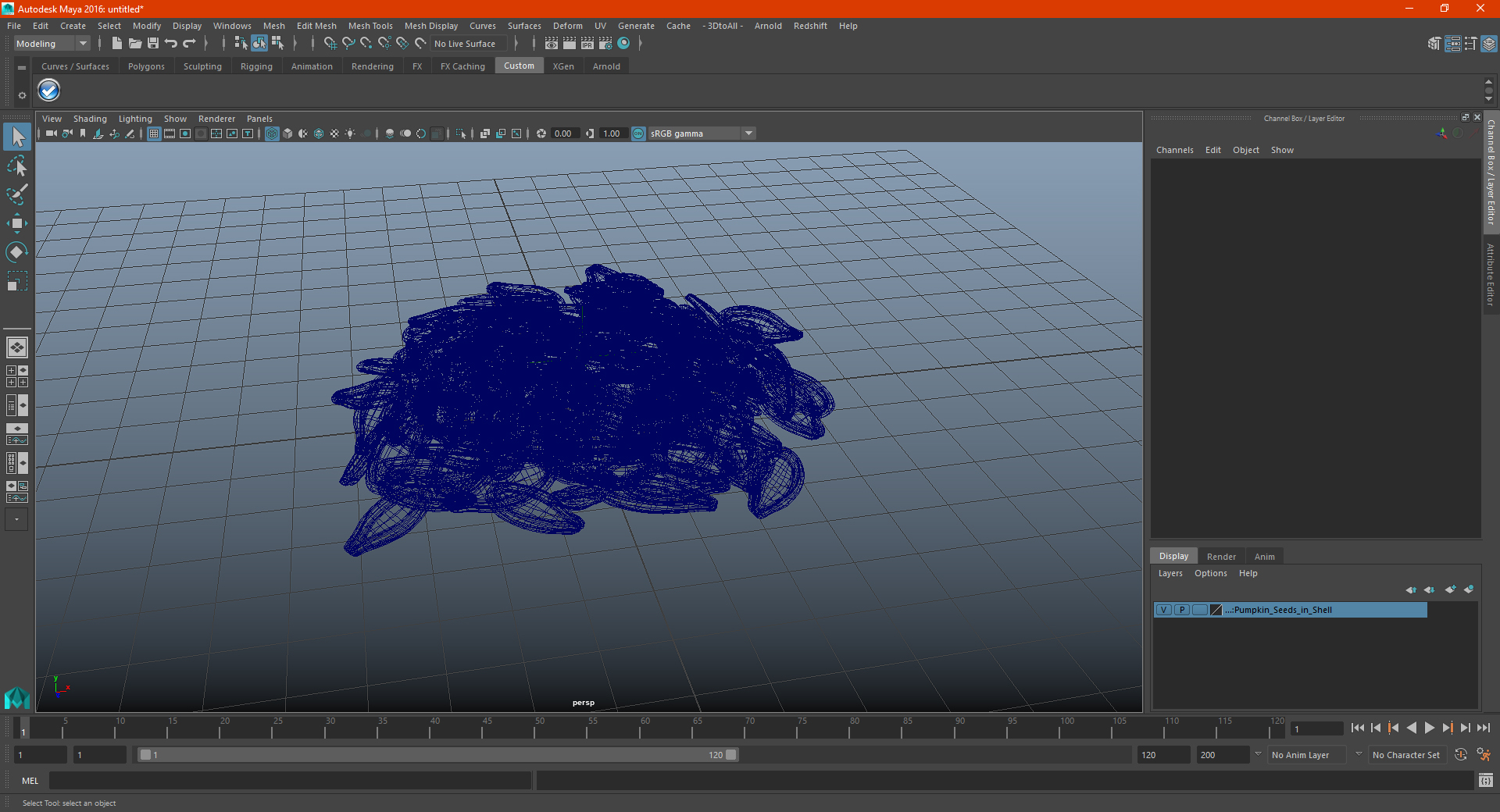This screenshot has height=812, width=1500.
Task: Open Hypershade from status line
Action: point(623,44)
